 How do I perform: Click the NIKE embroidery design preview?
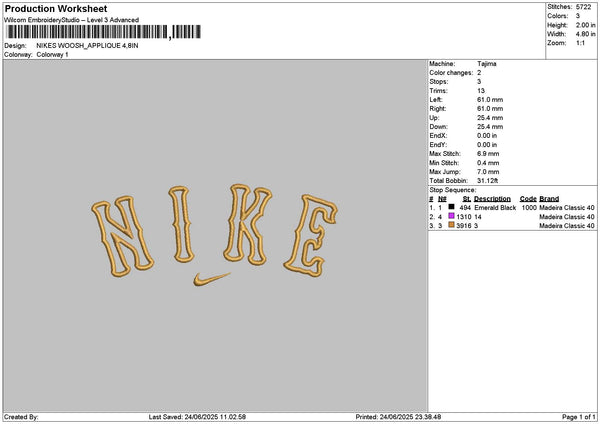[x=215, y=235]
